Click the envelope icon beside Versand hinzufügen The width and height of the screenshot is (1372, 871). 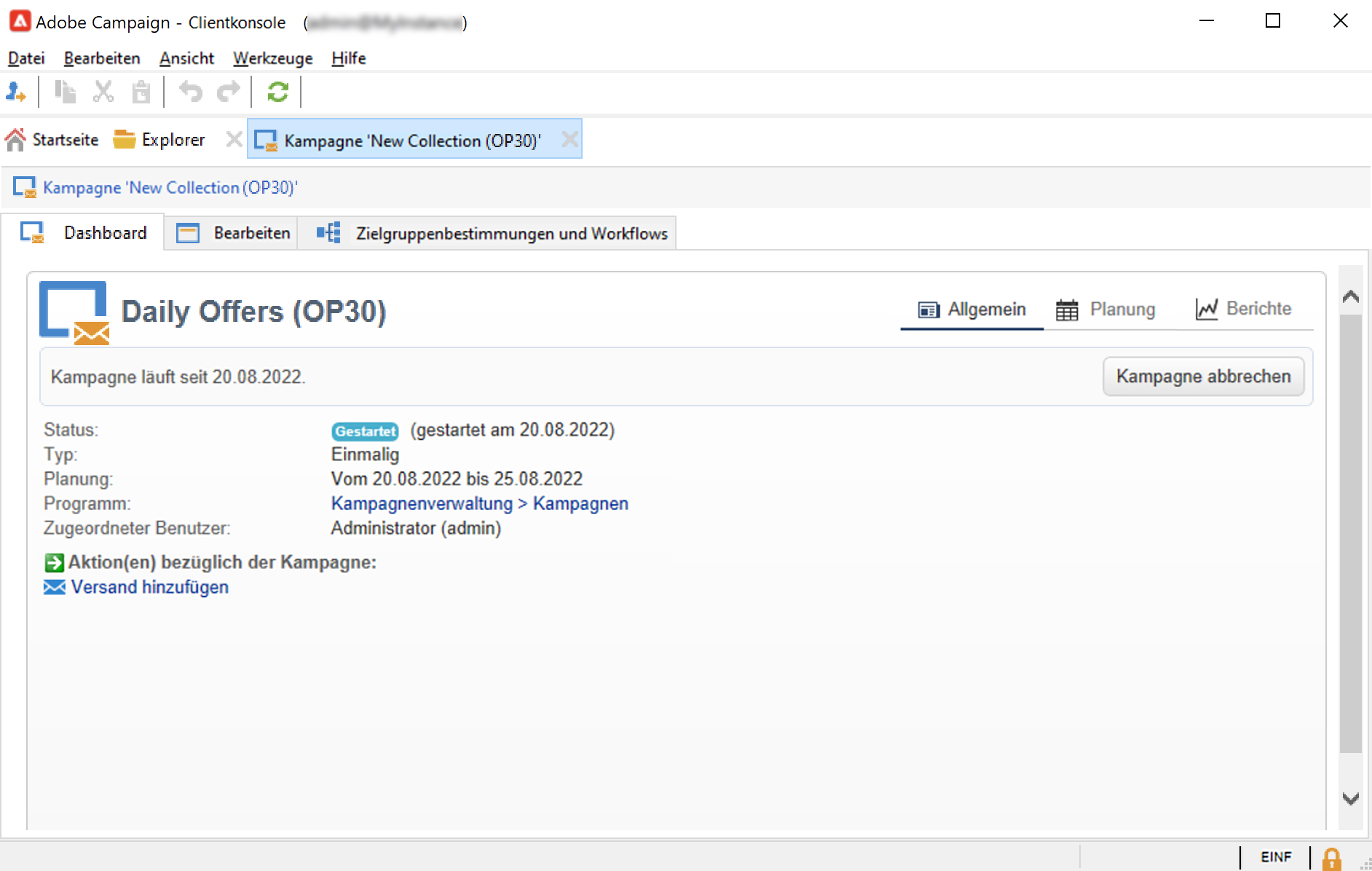pyautogui.click(x=55, y=587)
